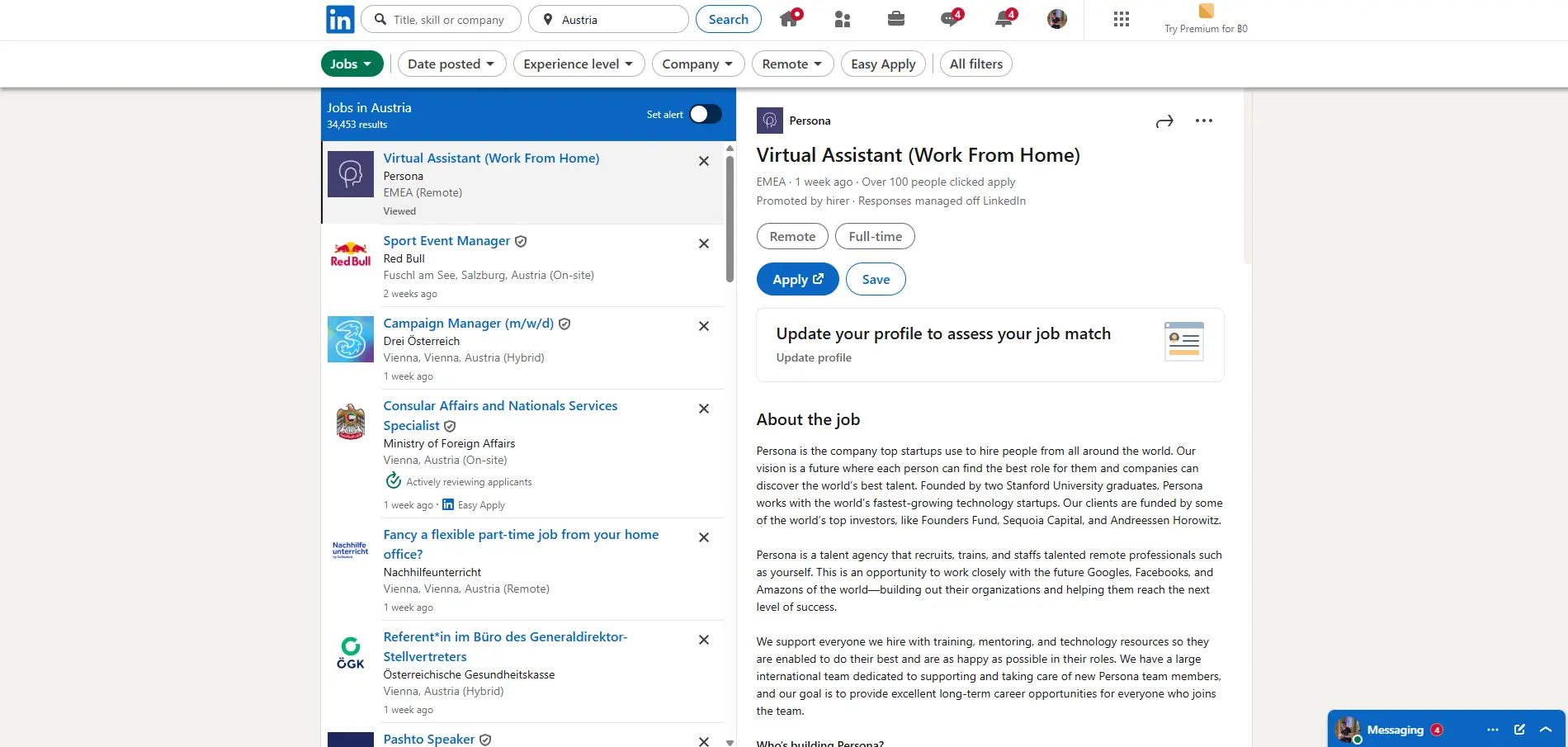Open more options for job posting
Screen dimensions: 1568x747
point(1204,121)
